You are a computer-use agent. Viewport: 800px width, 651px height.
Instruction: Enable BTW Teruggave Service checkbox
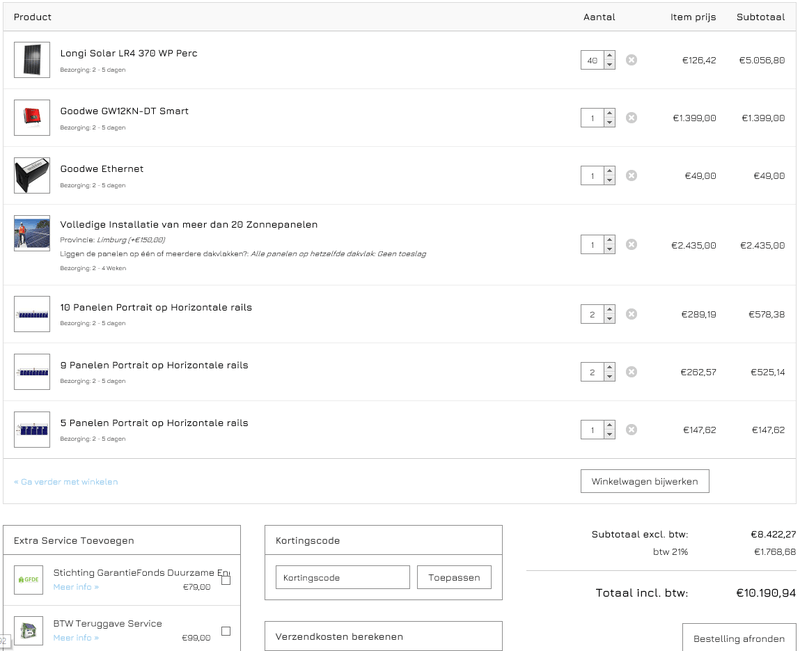pos(226,631)
